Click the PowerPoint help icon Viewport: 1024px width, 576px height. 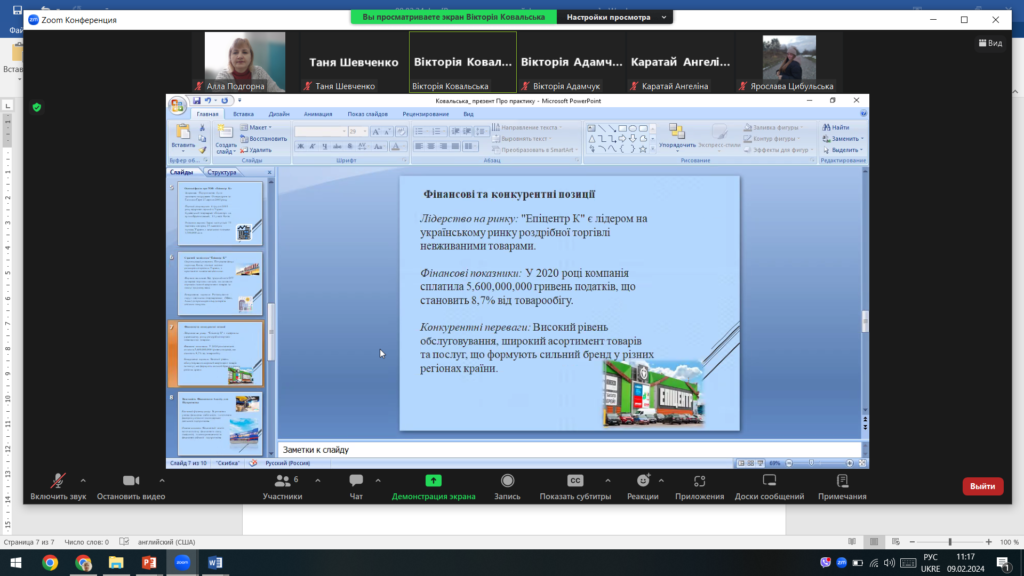[863, 114]
